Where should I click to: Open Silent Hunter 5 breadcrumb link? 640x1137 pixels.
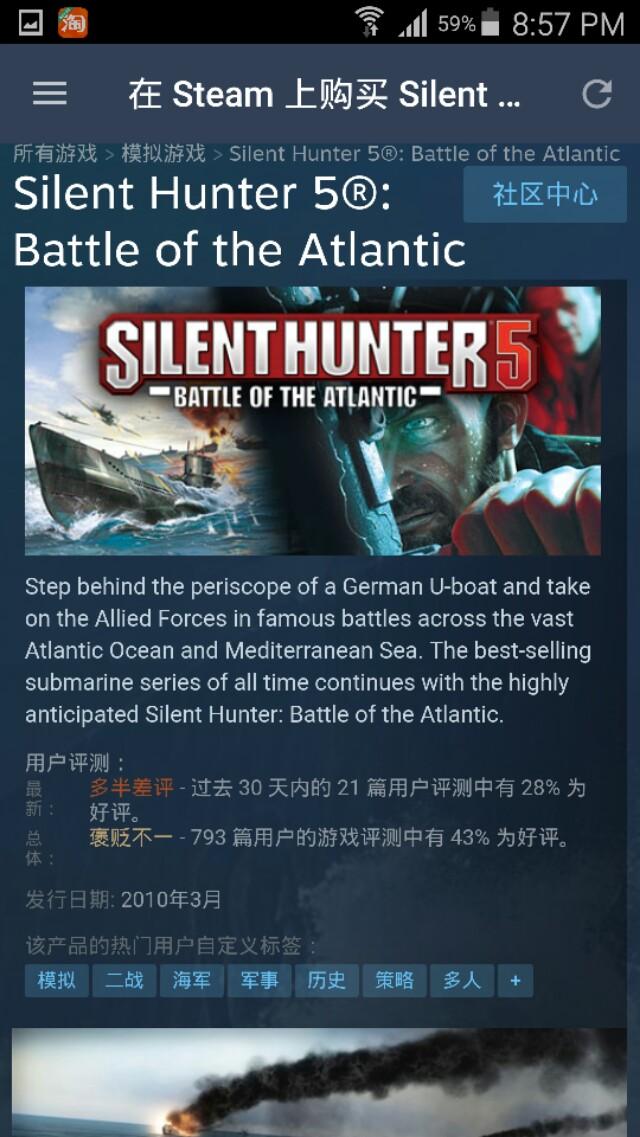coord(425,154)
